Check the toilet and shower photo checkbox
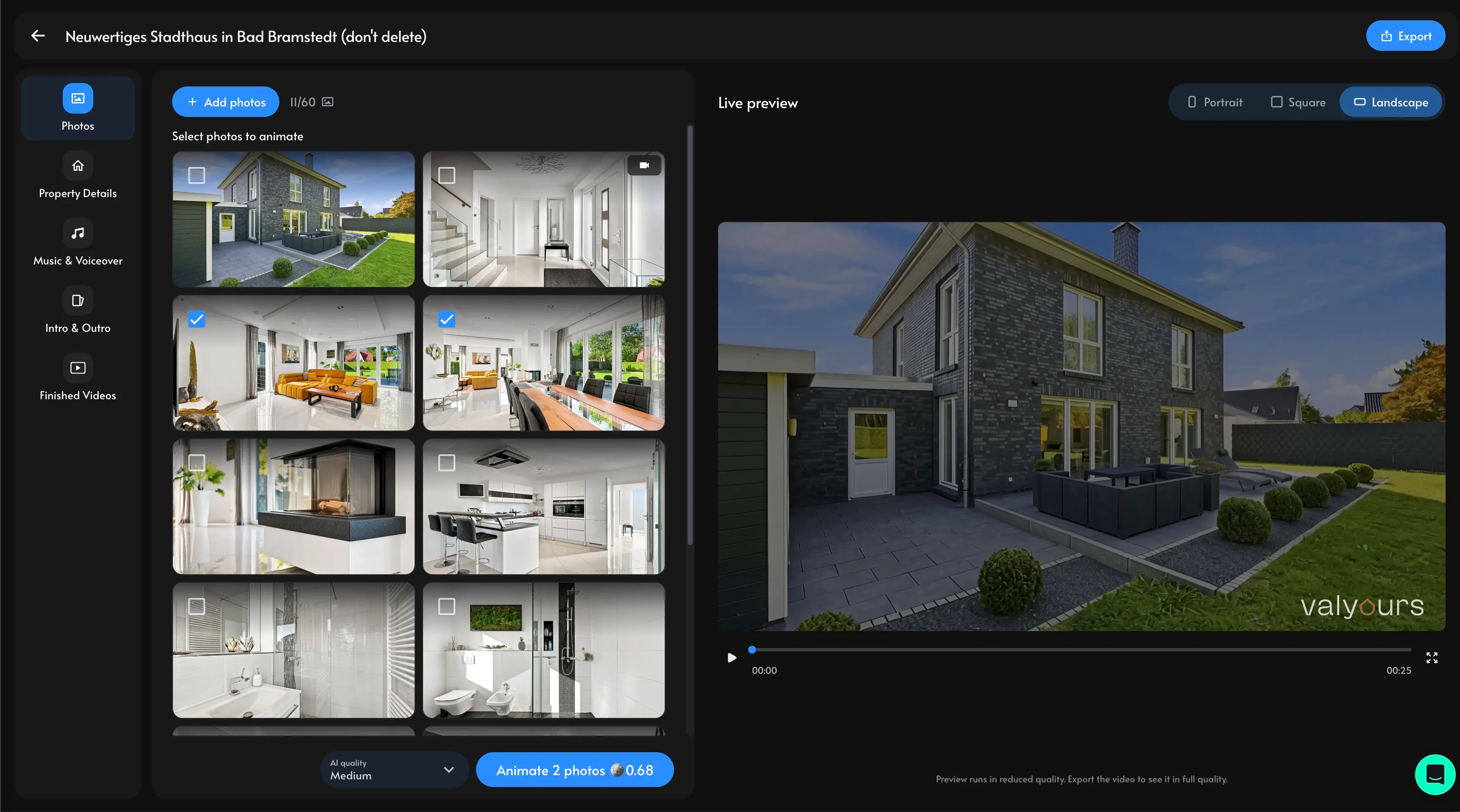This screenshot has width=1460, height=812. point(447,606)
